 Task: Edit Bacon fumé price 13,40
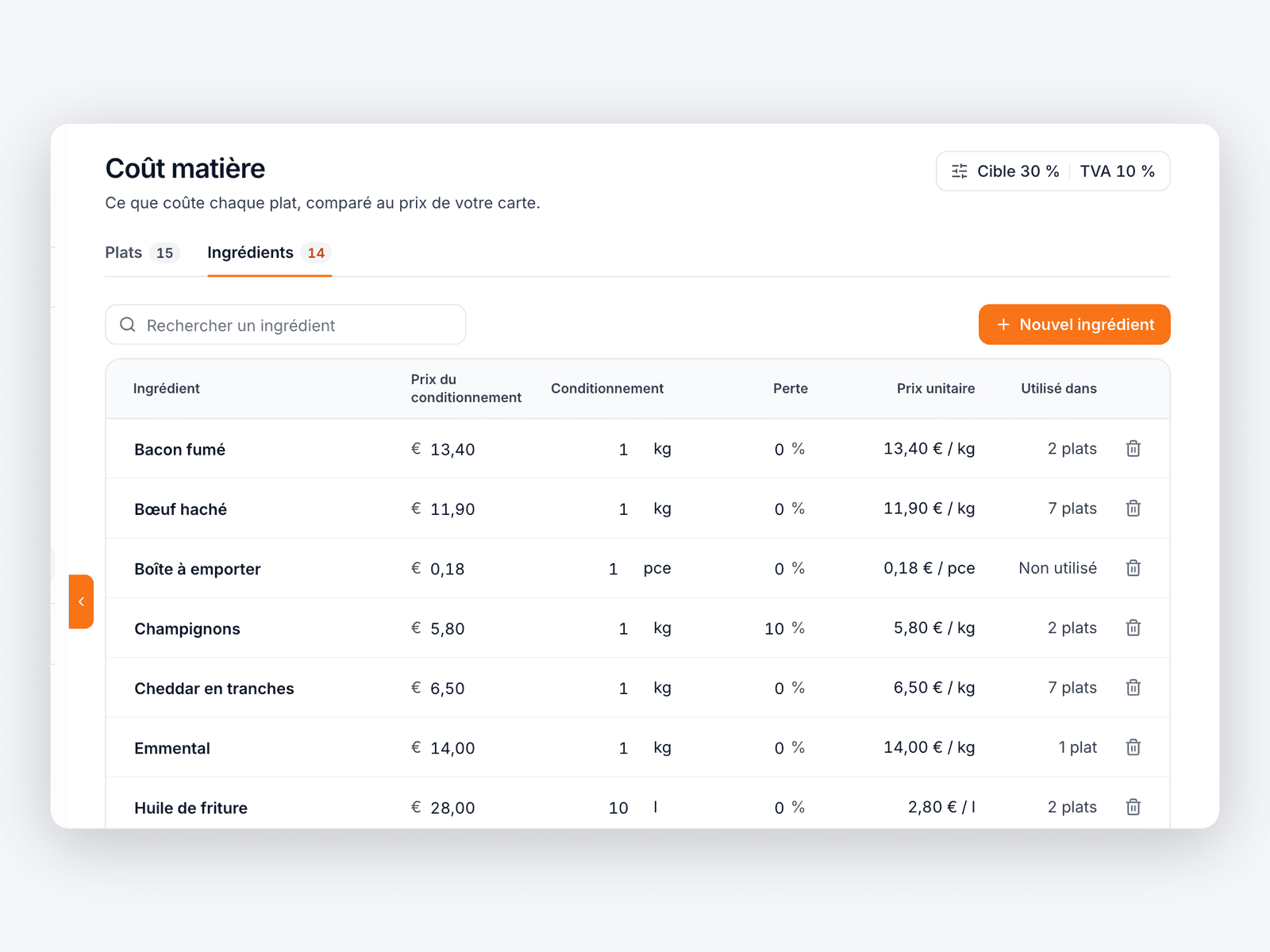coord(453,450)
